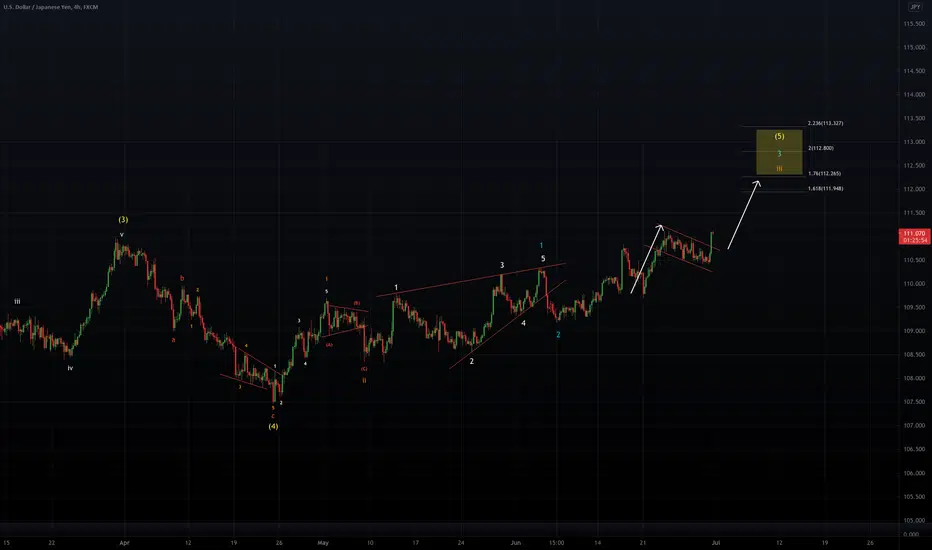This screenshot has height=550, width=932.
Task: Click the 21 date label on the time axis
Action: 643,543
